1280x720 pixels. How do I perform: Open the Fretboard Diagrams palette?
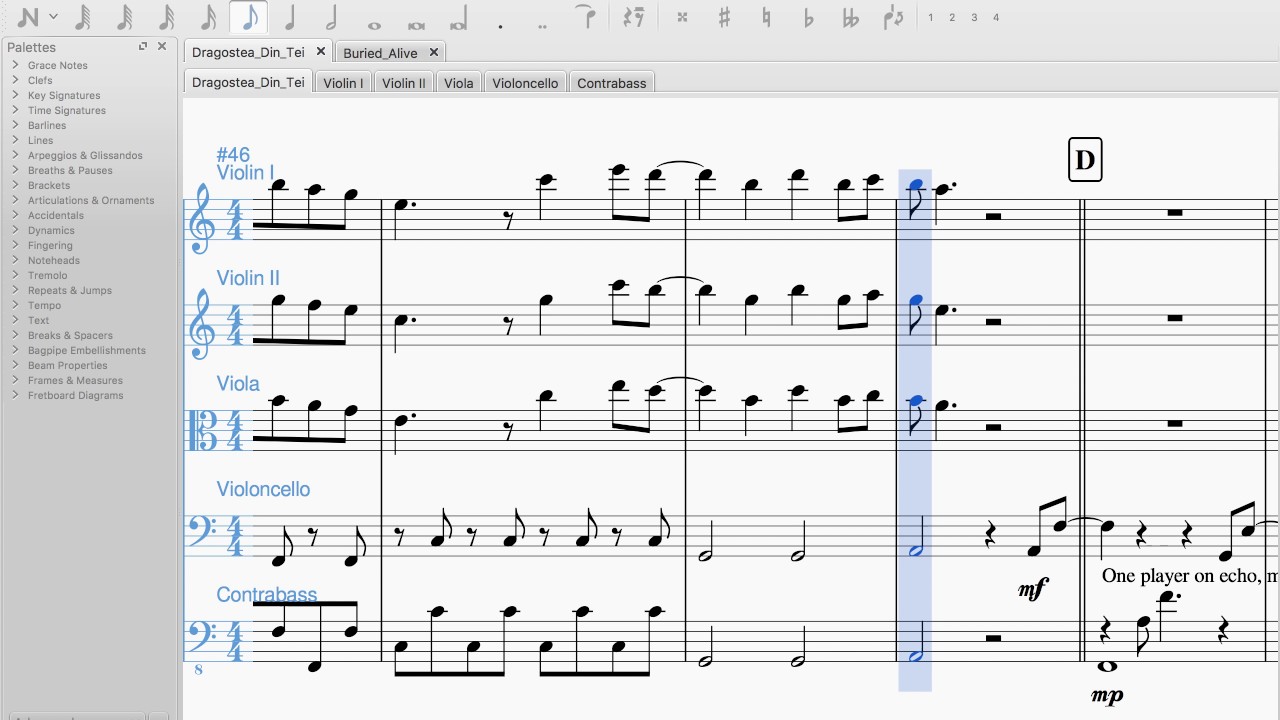[x=76, y=395]
